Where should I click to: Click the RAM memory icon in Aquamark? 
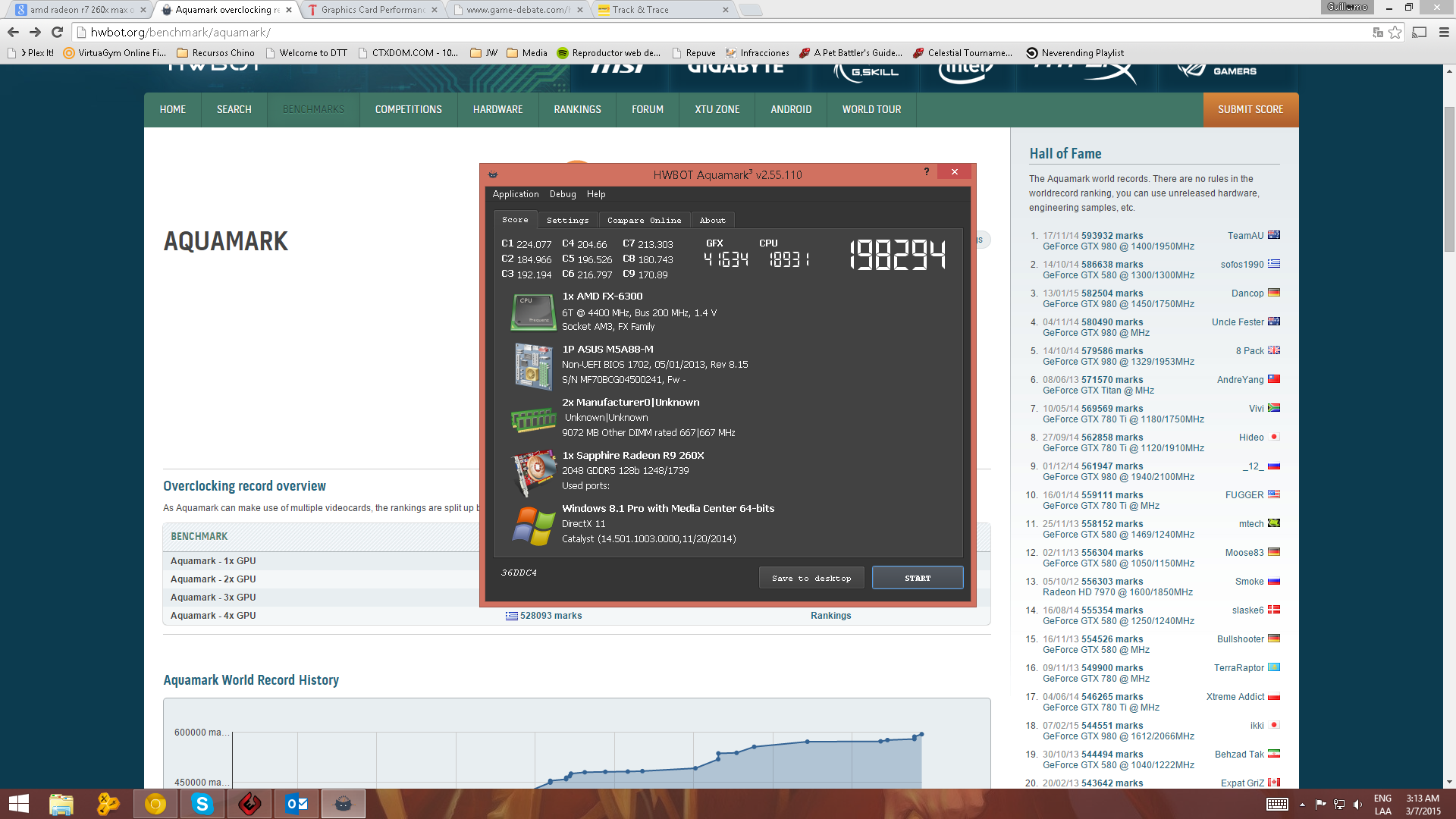534,419
